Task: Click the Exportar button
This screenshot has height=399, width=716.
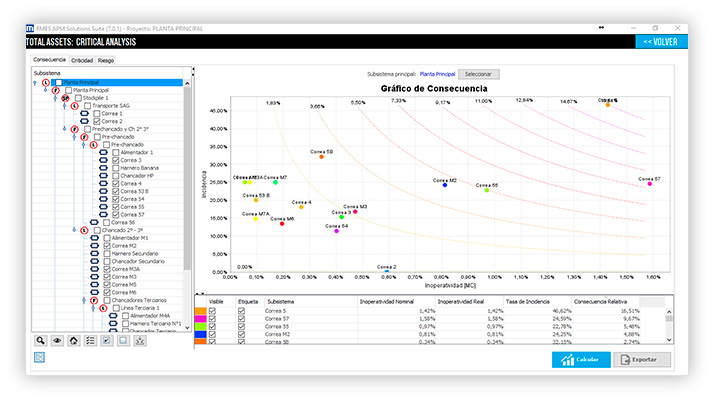Action: click(x=642, y=360)
